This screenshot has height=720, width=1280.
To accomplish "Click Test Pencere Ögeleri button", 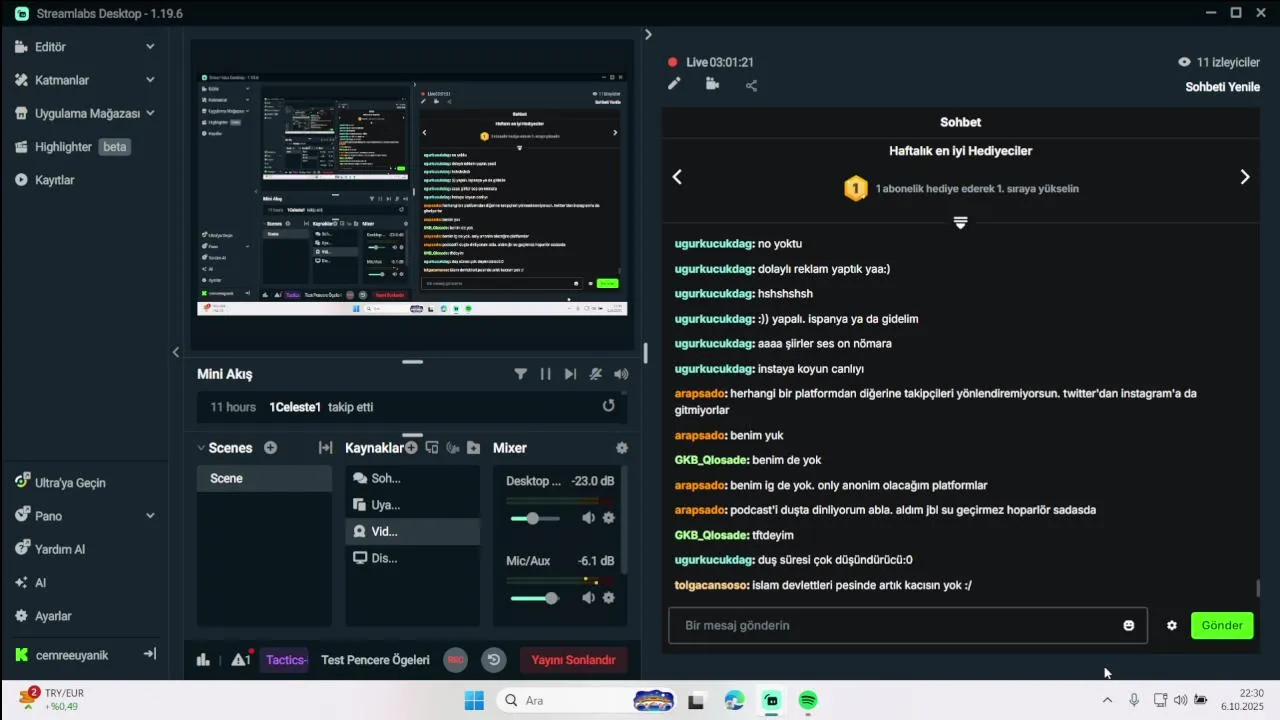I will coord(375,660).
